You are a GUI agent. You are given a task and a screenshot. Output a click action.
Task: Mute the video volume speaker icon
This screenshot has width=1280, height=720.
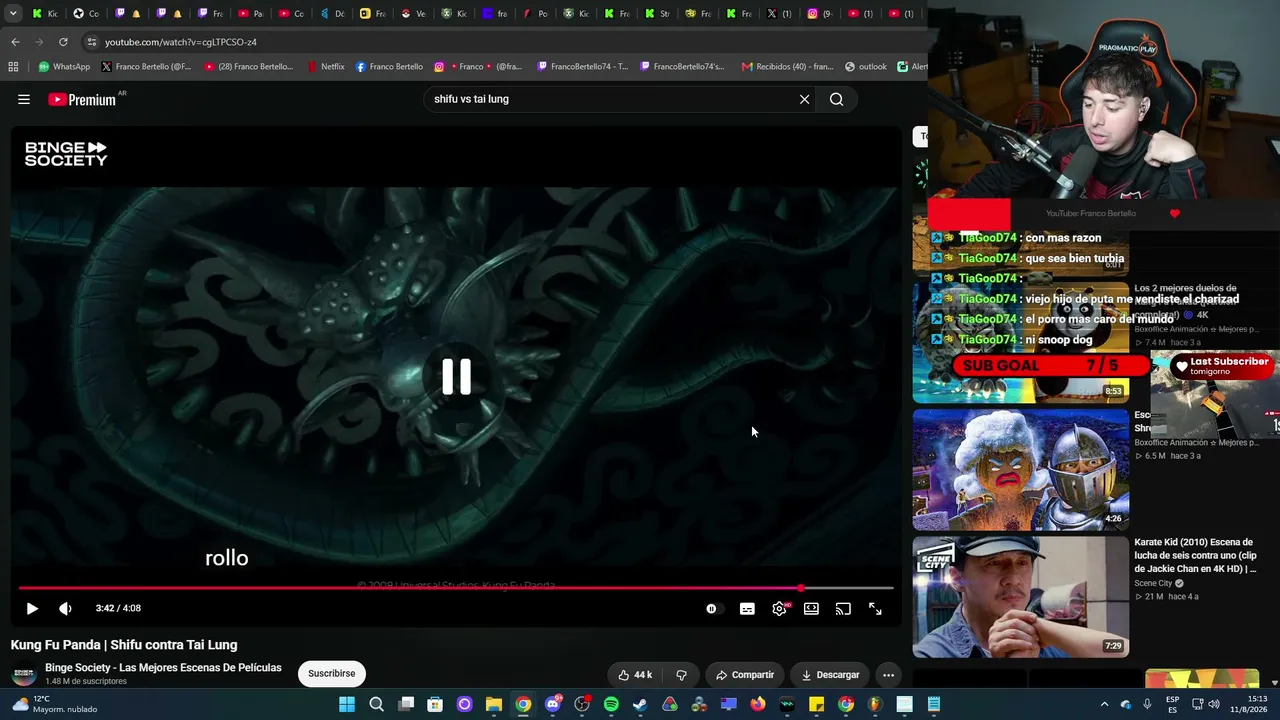[65, 608]
